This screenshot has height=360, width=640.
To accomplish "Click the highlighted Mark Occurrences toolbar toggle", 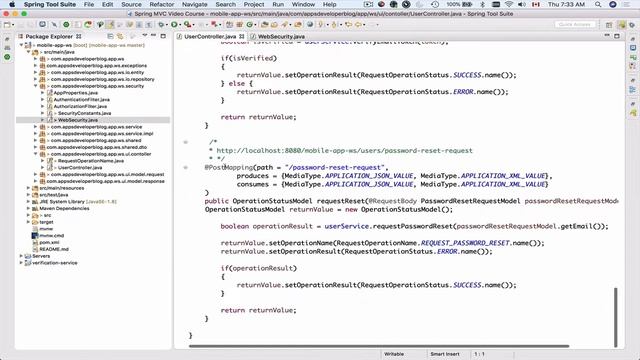I will point(110,25).
